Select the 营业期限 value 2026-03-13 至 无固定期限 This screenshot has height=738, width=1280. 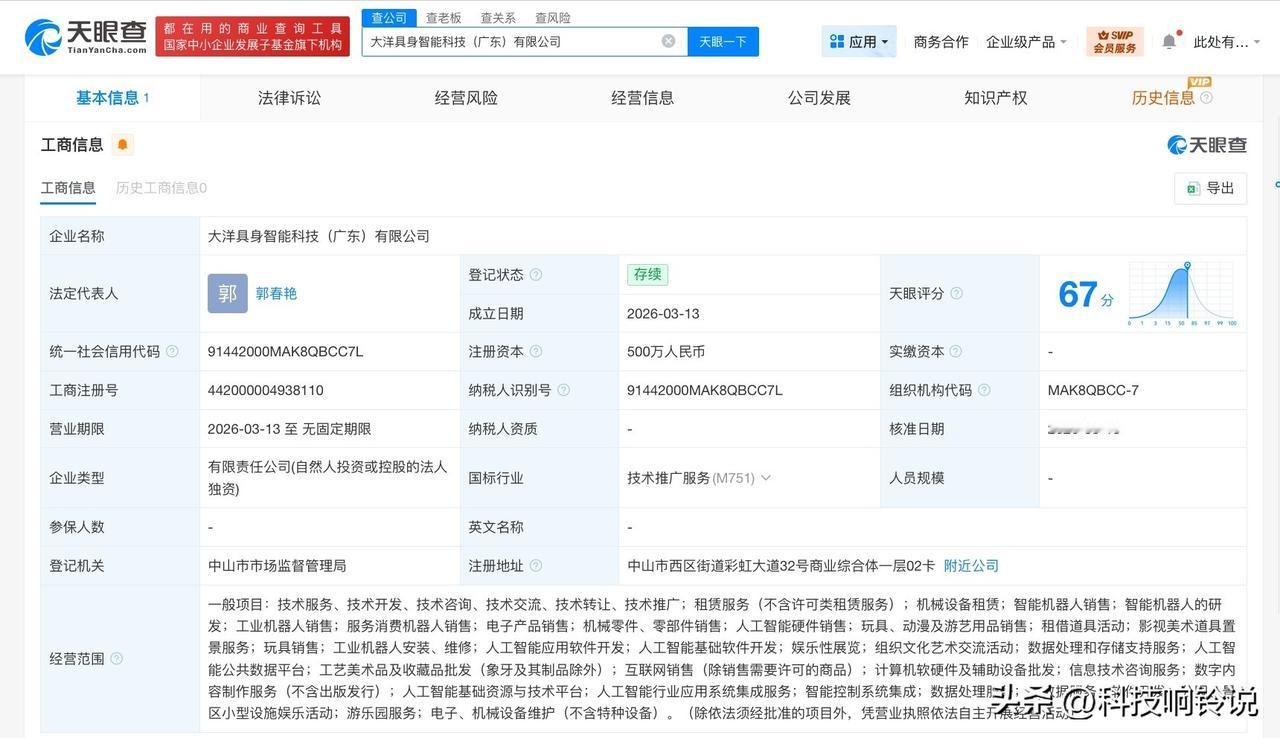coord(290,429)
